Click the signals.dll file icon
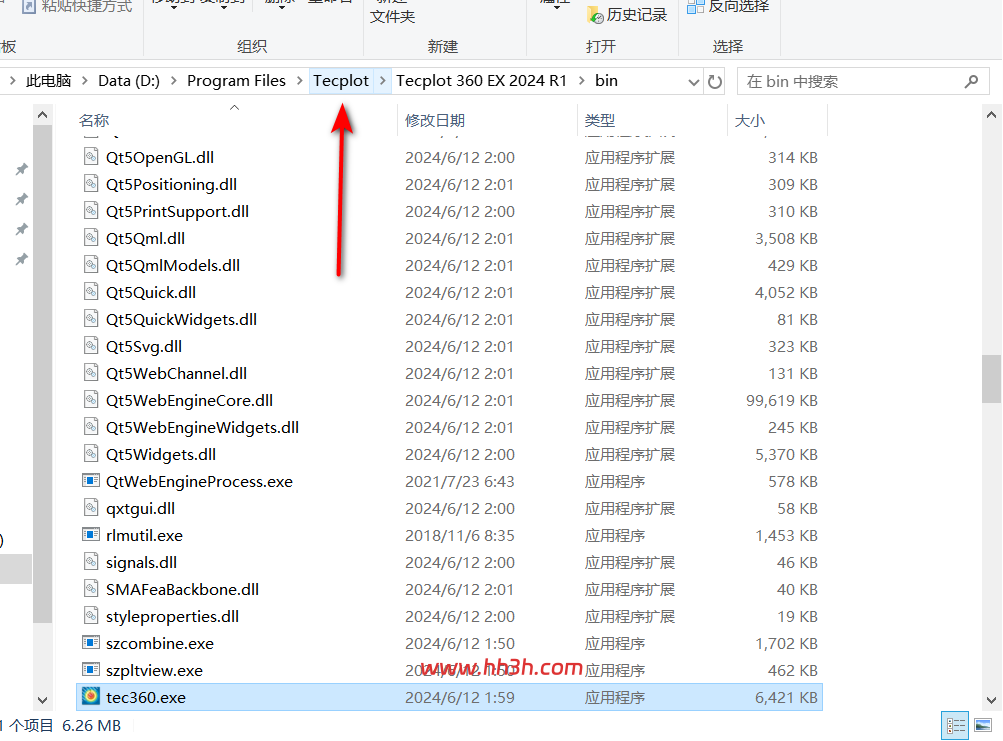Viewport: 1003px width, 741px height. click(x=91, y=562)
